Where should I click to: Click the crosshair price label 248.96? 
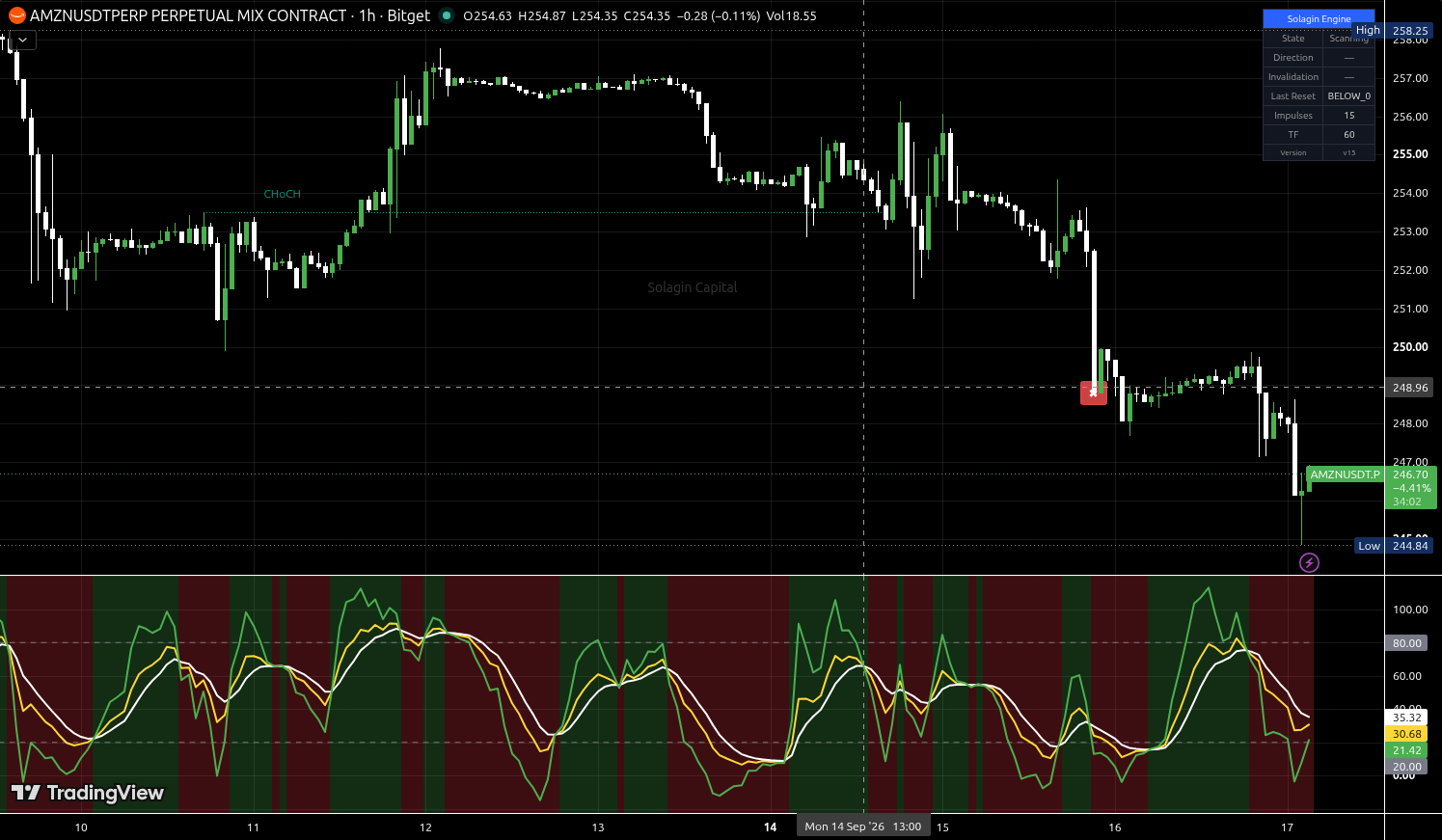click(x=1410, y=388)
